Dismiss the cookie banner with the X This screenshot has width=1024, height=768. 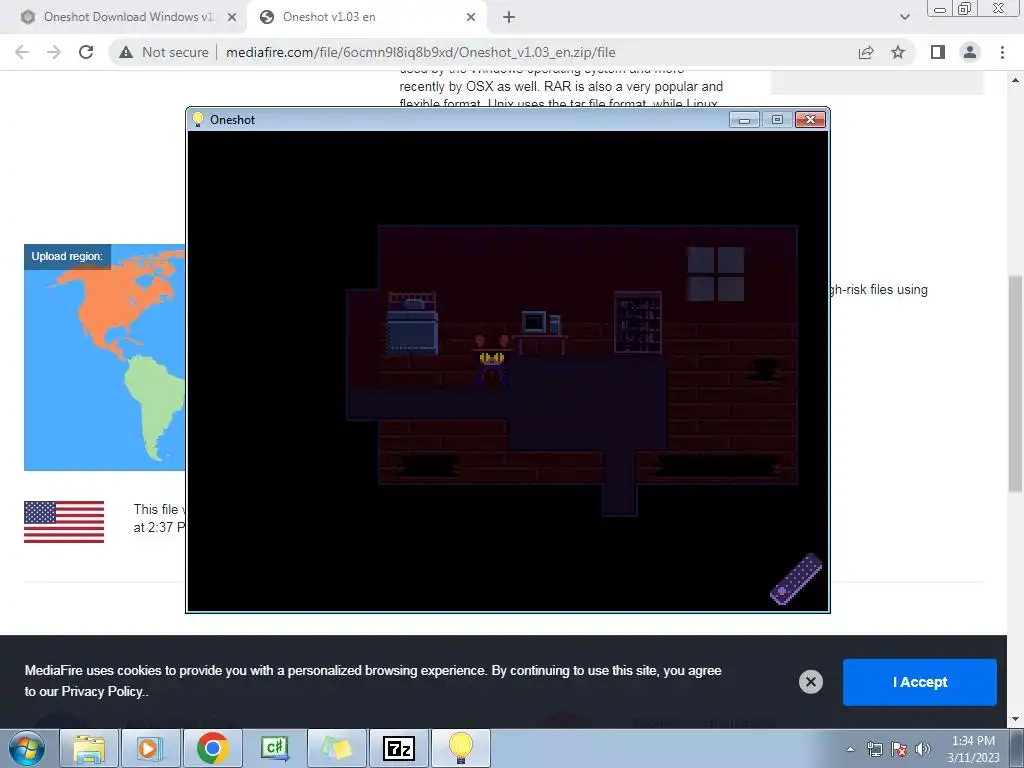click(x=810, y=682)
